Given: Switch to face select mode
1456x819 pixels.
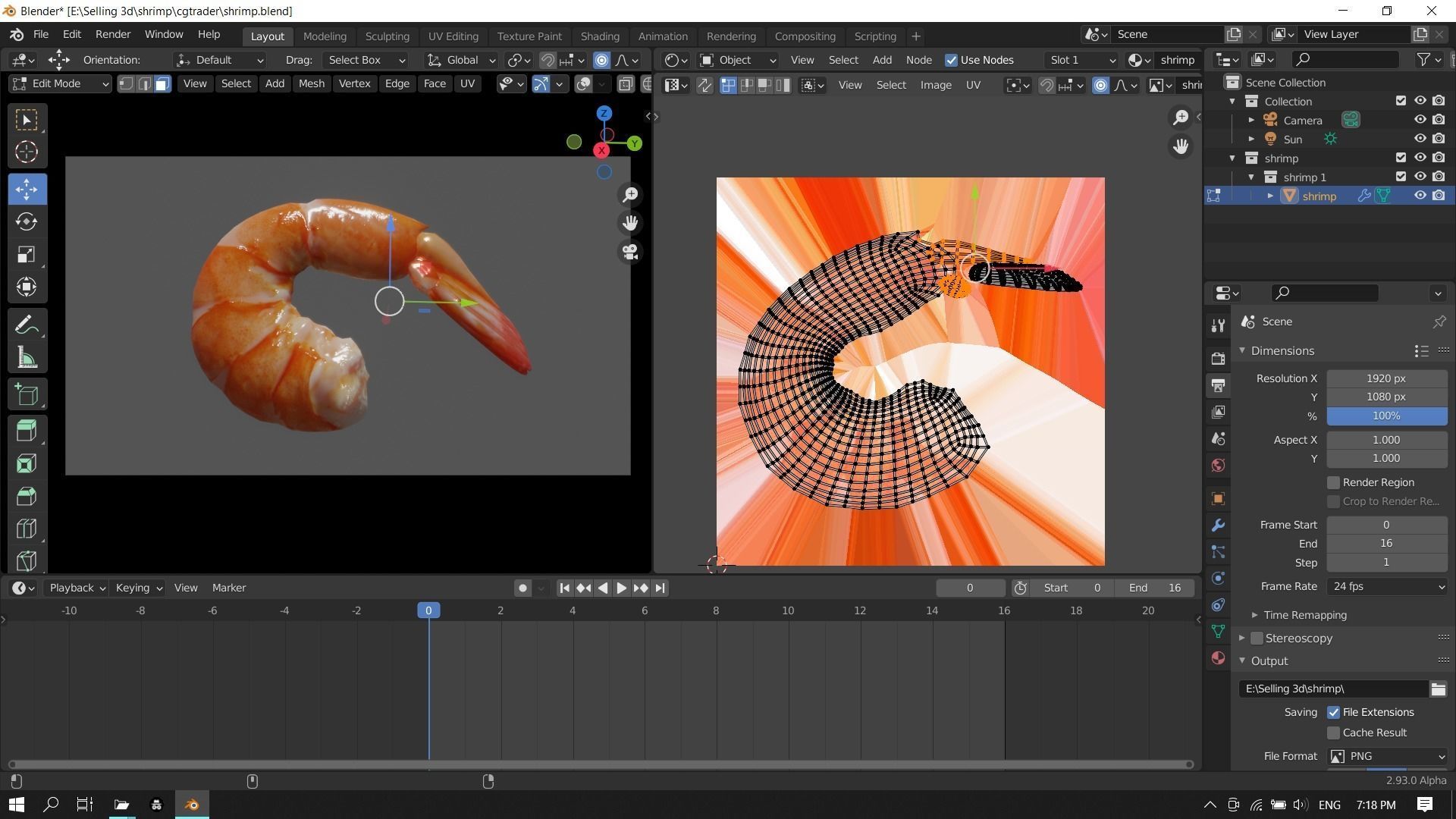Looking at the screenshot, I should click(x=162, y=83).
